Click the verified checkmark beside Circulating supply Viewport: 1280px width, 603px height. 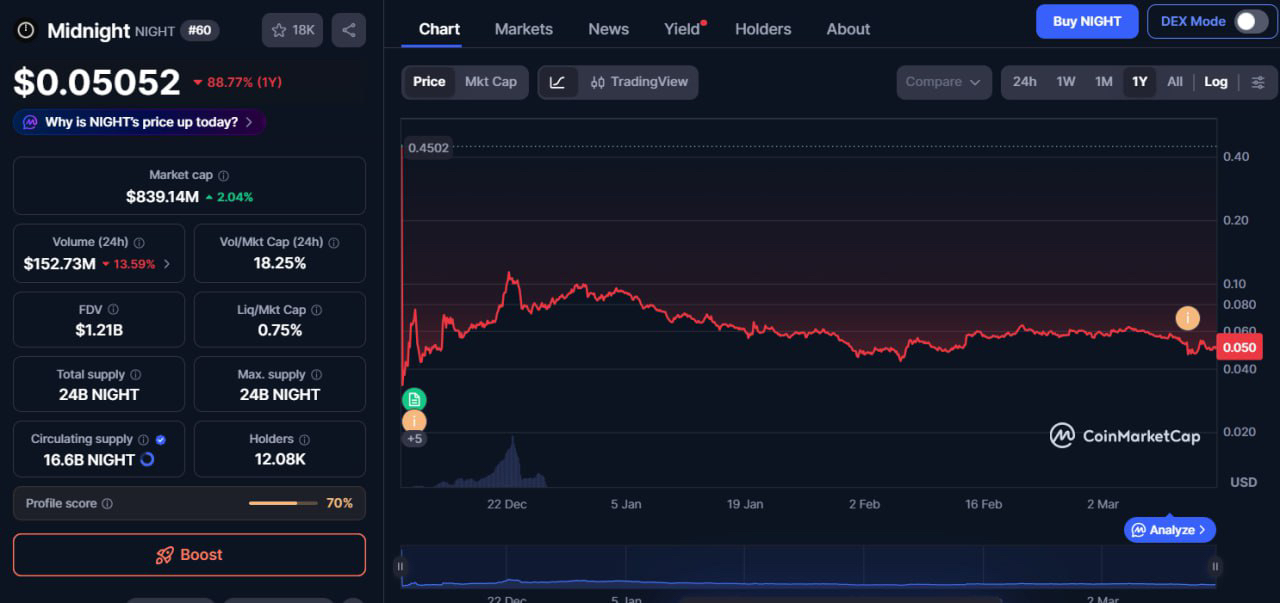click(x=161, y=439)
